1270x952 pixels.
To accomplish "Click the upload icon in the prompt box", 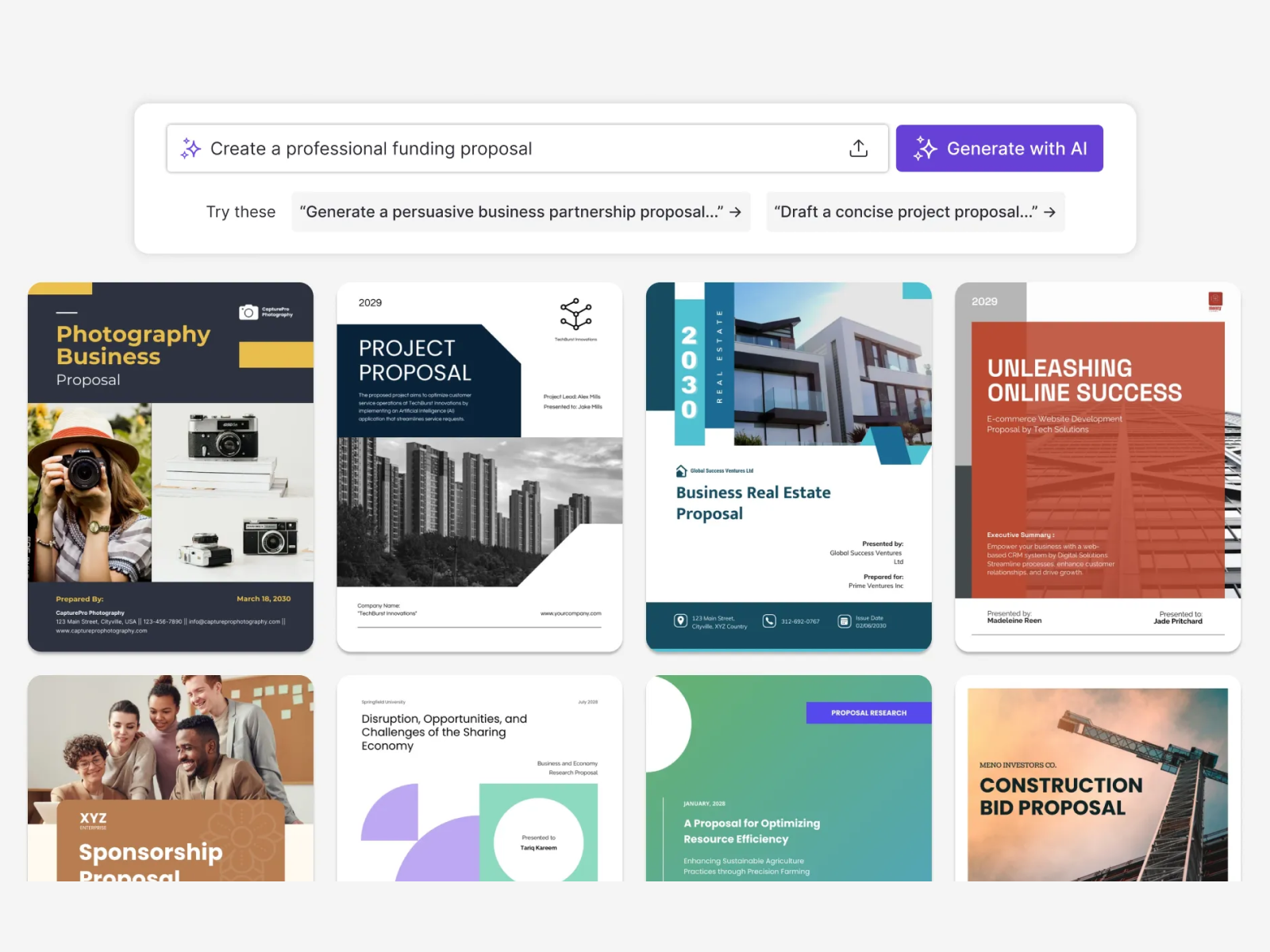I will point(858,148).
